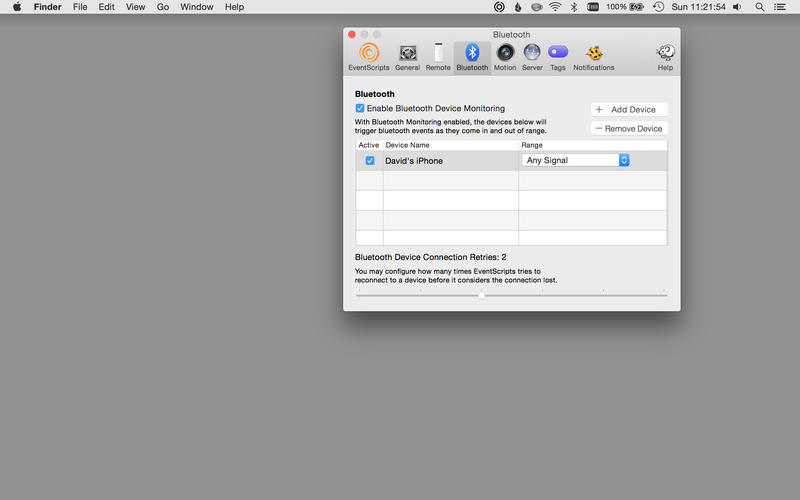Click the Help icon in toolbar
The height and width of the screenshot is (500, 800).
tap(665, 56)
